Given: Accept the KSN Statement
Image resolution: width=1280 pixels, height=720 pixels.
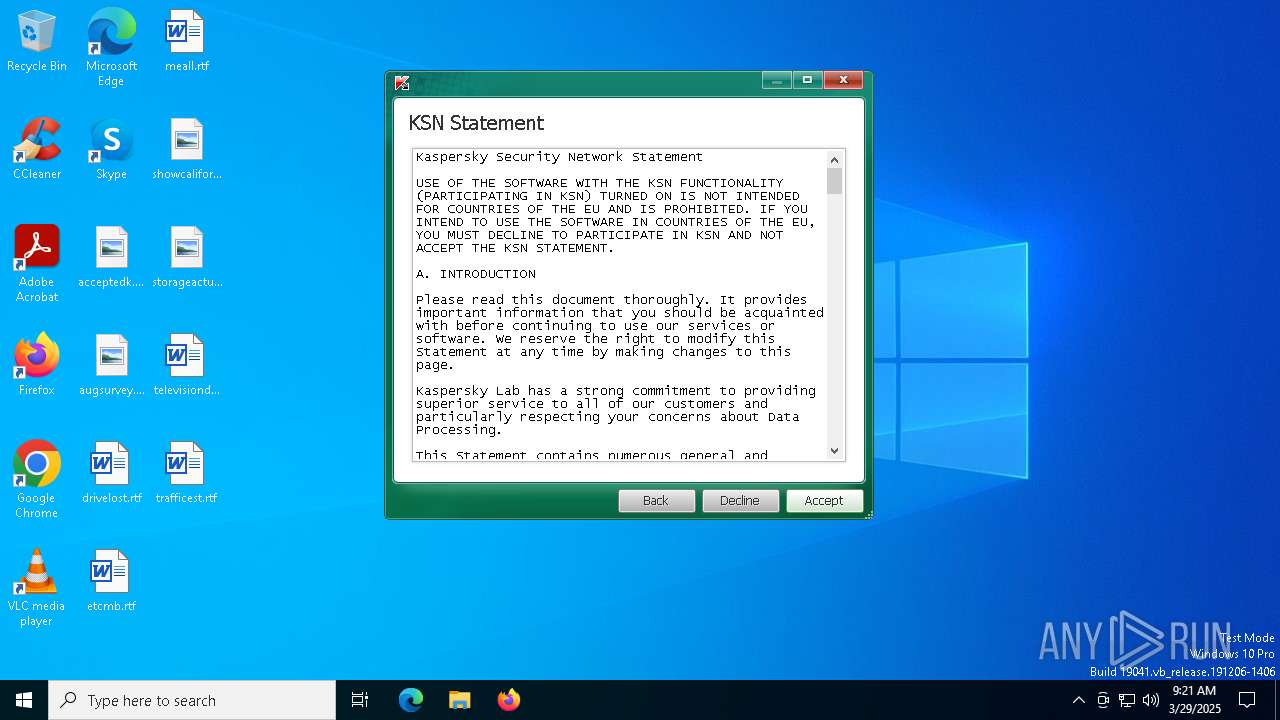Looking at the screenshot, I should click(x=824, y=501).
